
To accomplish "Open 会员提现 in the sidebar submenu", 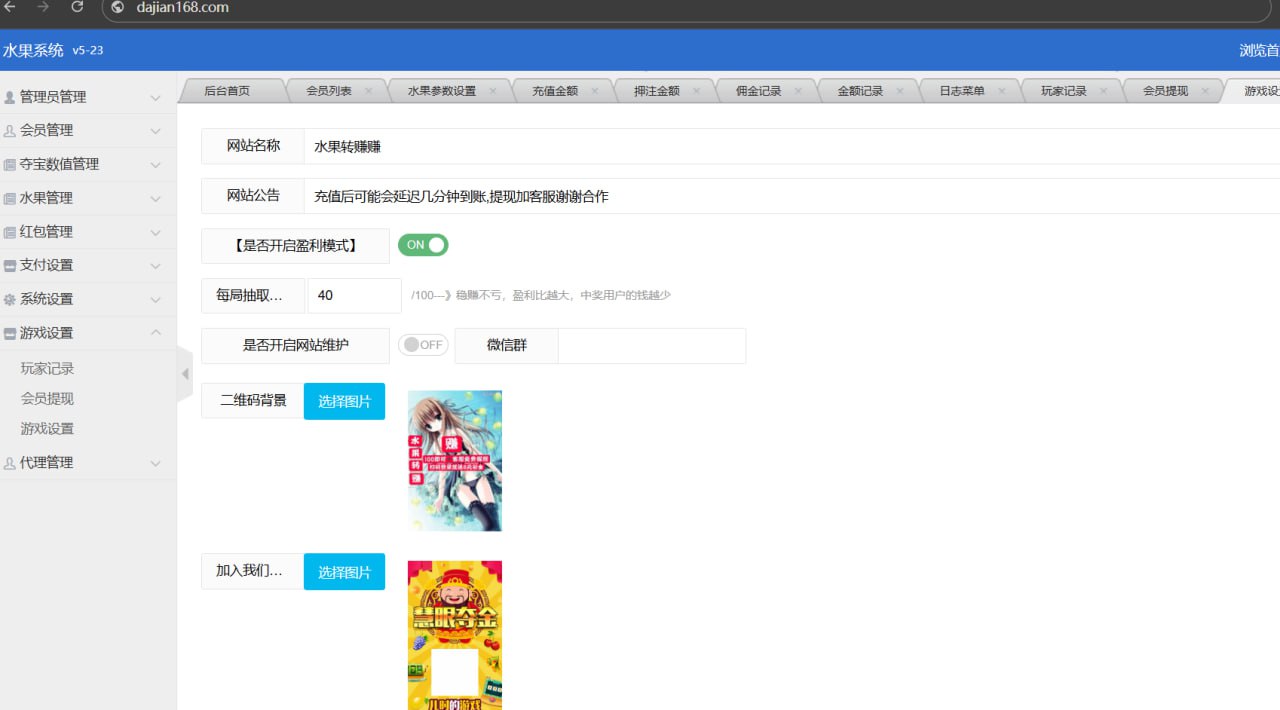I will pyautogui.click(x=47, y=398).
